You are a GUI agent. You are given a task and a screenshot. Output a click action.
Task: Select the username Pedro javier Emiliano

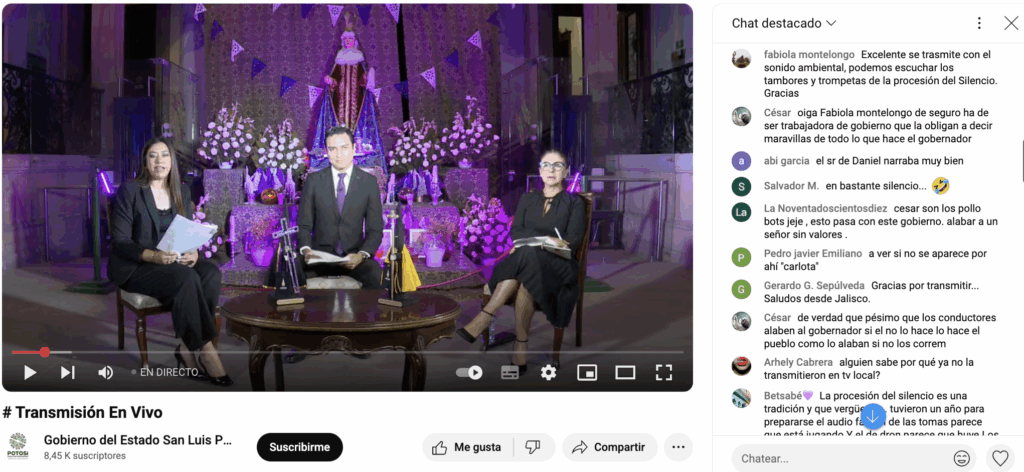pos(813,253)
